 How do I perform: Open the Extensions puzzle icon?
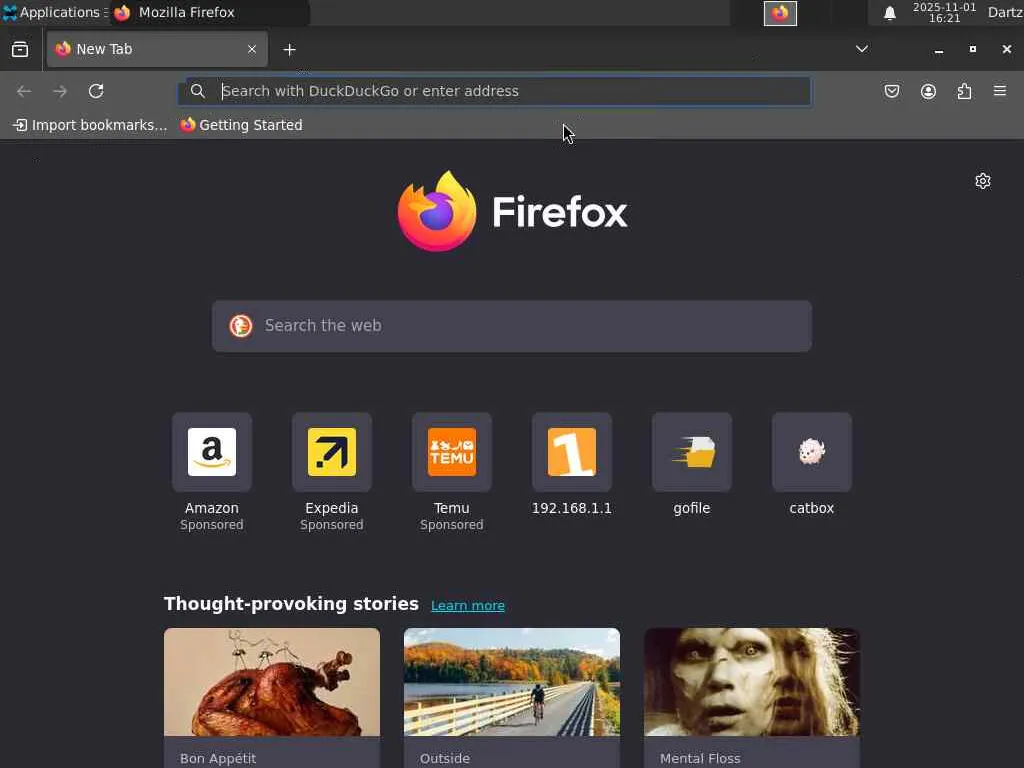(x=964, y=91)
